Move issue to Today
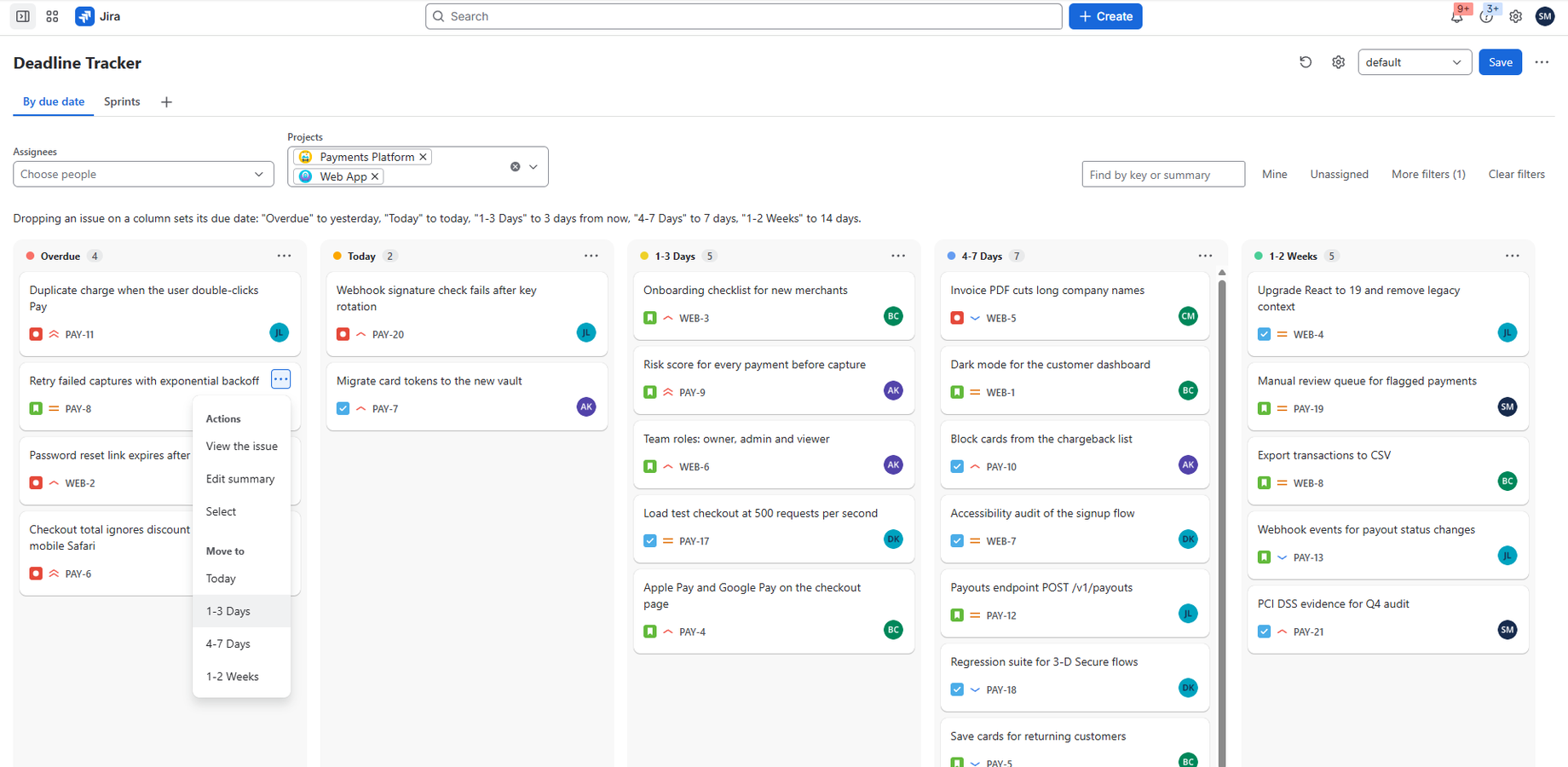 (x=241, y=579)
